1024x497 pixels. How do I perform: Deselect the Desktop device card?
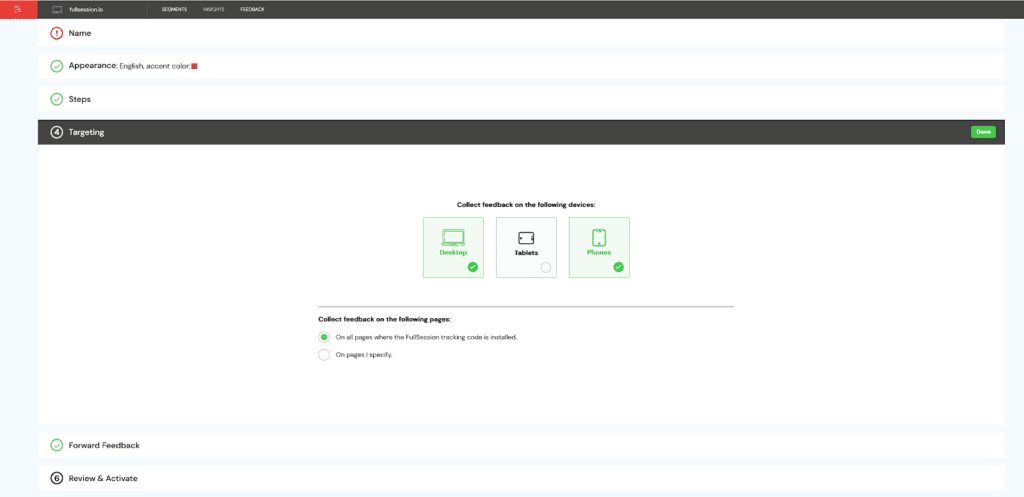(x=453, y=247)
